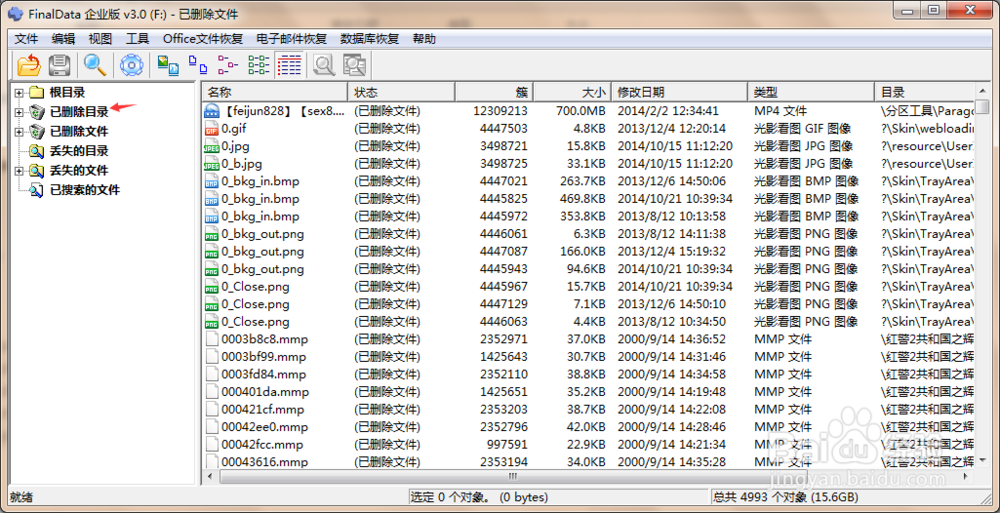Switch to the purple list view toolbar icon

tap(228, 64)
